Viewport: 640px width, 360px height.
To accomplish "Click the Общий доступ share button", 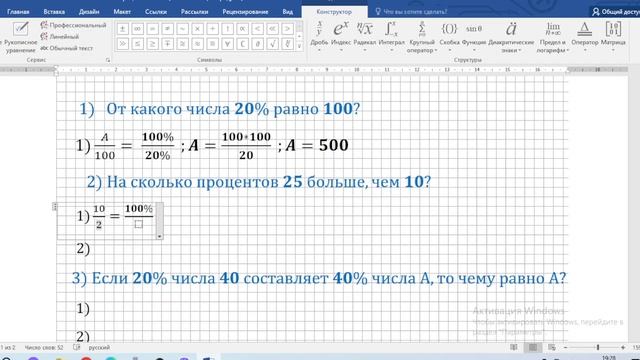I will click(616, 12).
